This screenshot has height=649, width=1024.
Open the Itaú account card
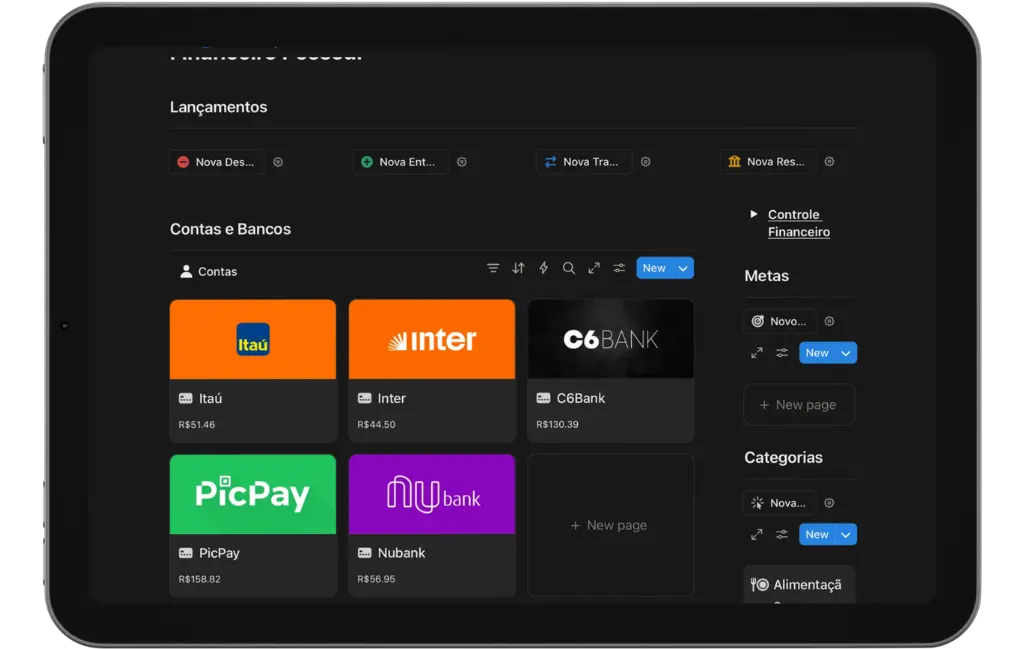click(253, 371)
